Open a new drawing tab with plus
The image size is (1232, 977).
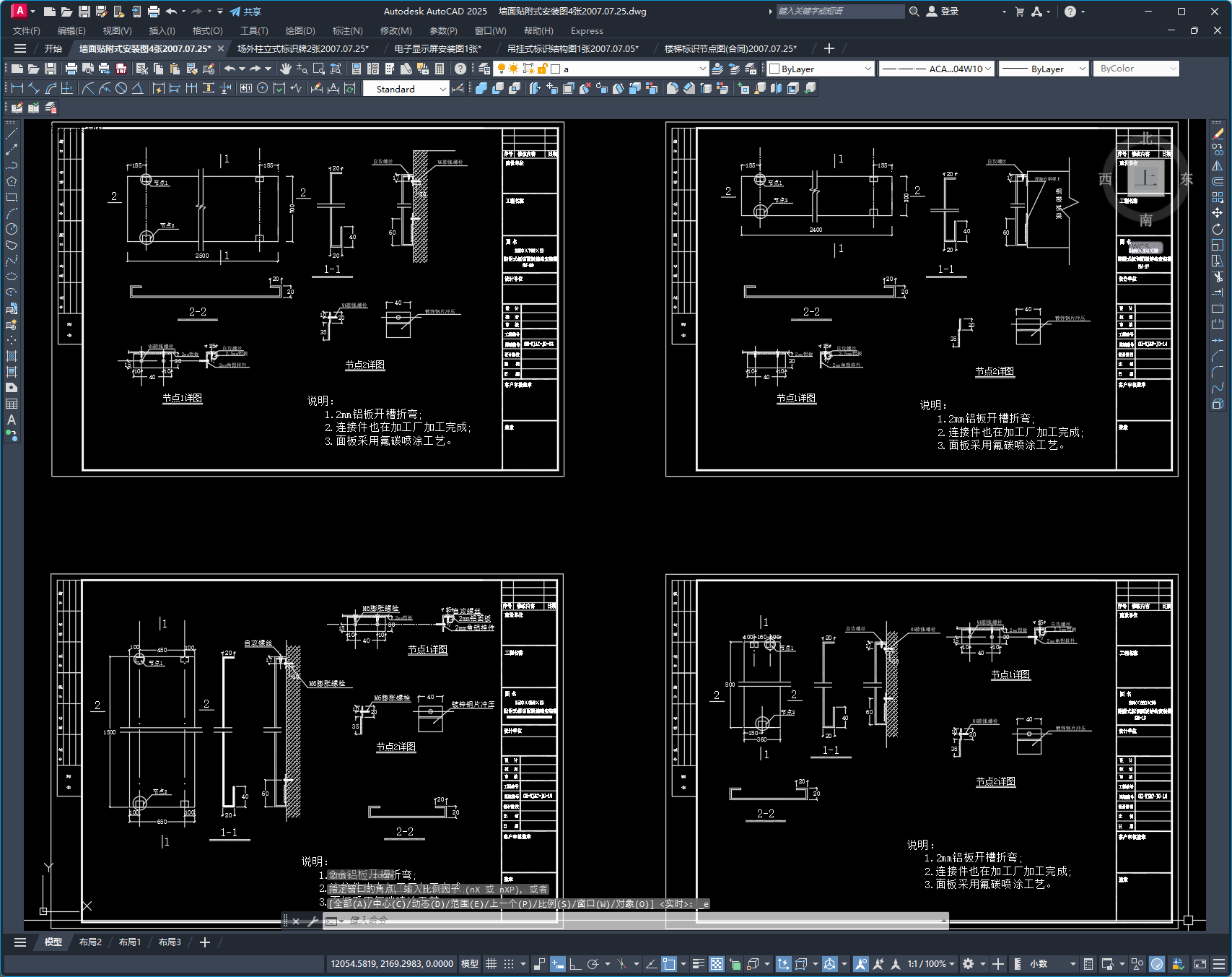point(829,48)
